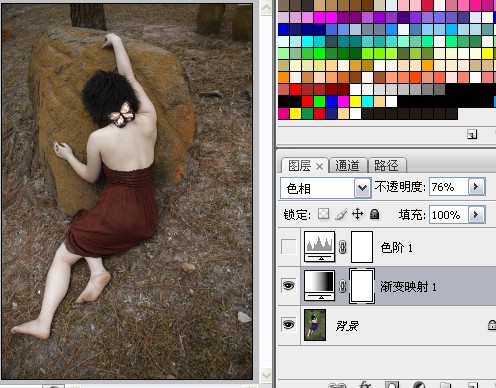Viewport: 496px width, 388px height.
Task: Click canvas scrollbar up arrow
Action: point(266,7)
